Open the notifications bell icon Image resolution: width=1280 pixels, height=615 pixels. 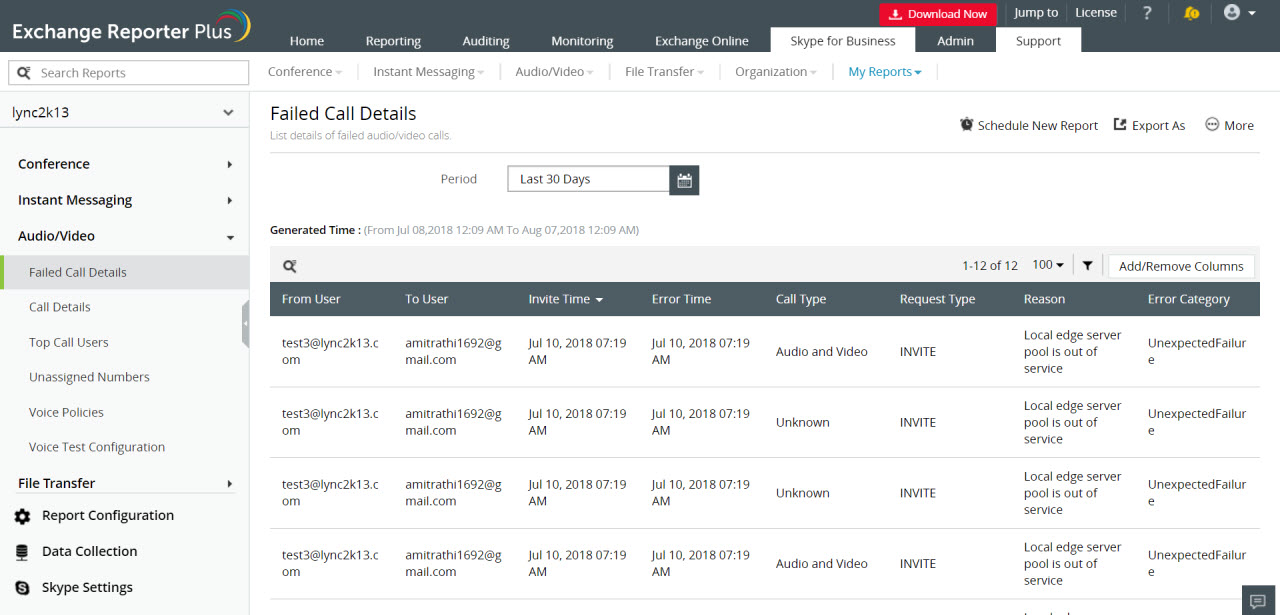click(1191, 13)
